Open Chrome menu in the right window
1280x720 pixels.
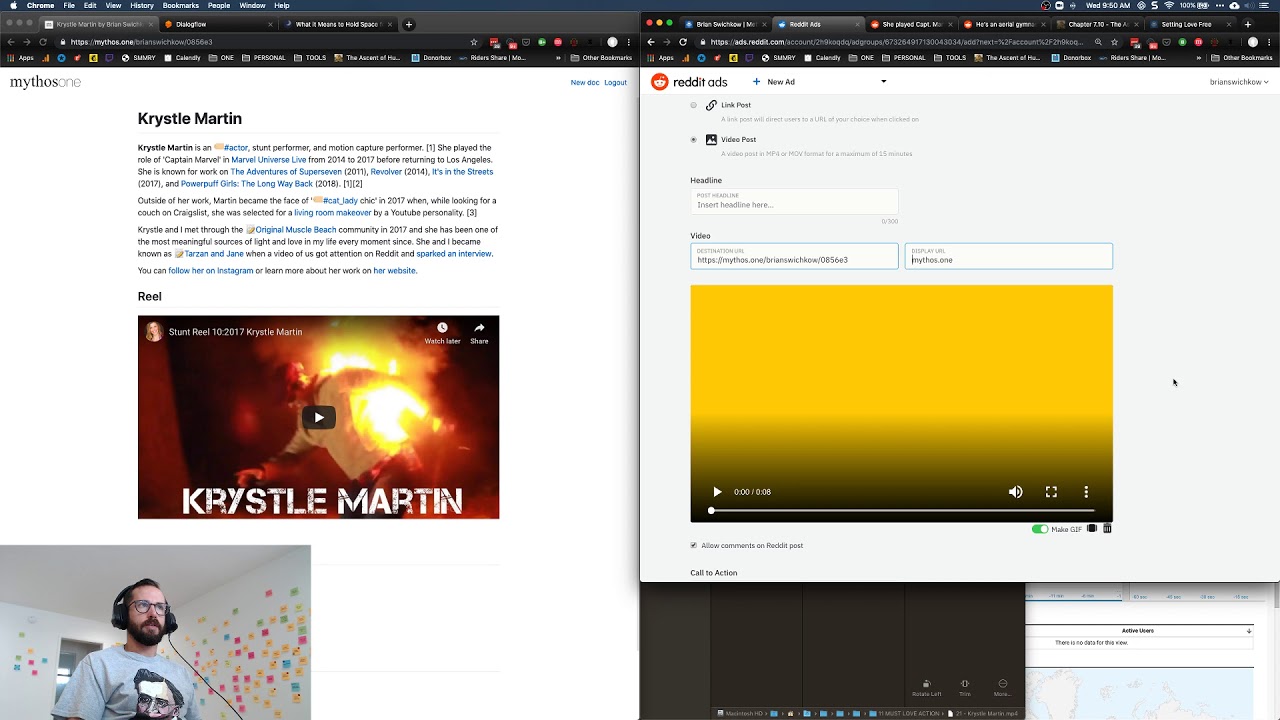tap(1270, 42)
